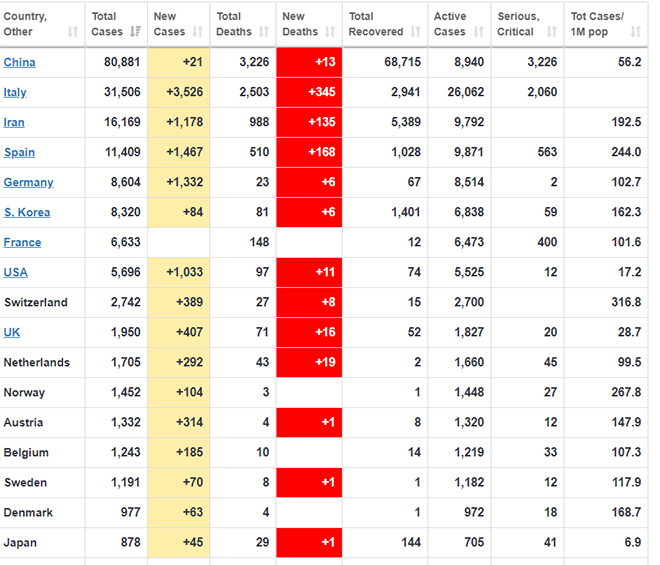Screen dimensions: 660x565
Task: Open the China country link
Action: coord(19,62)
